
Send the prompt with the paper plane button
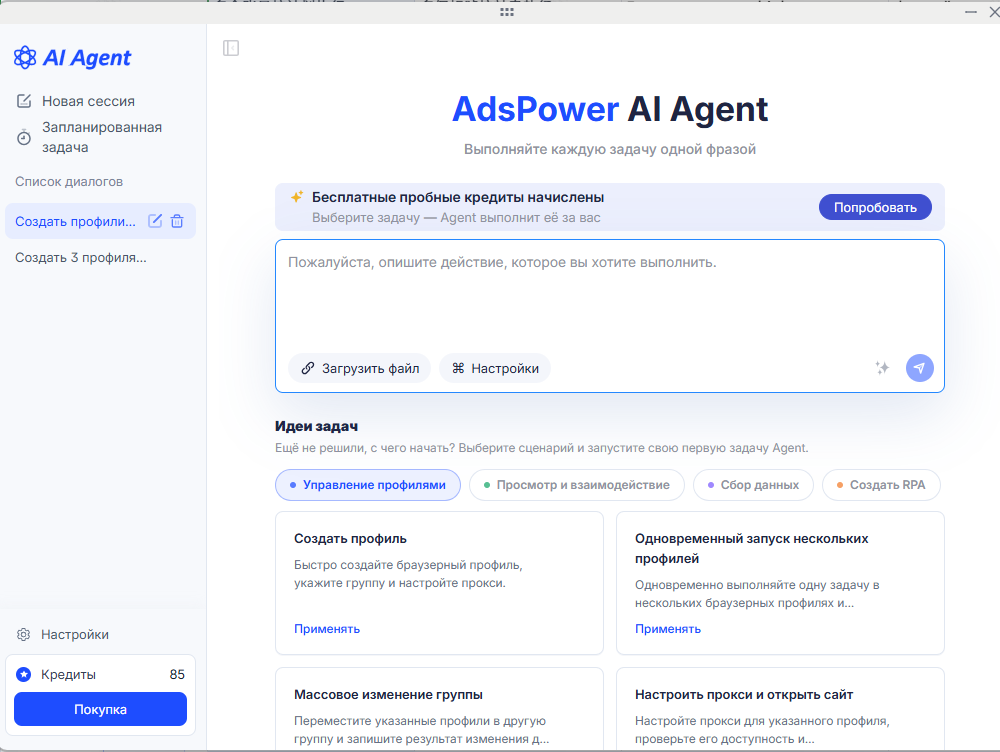pyautogui.click(x=920, y=368)
